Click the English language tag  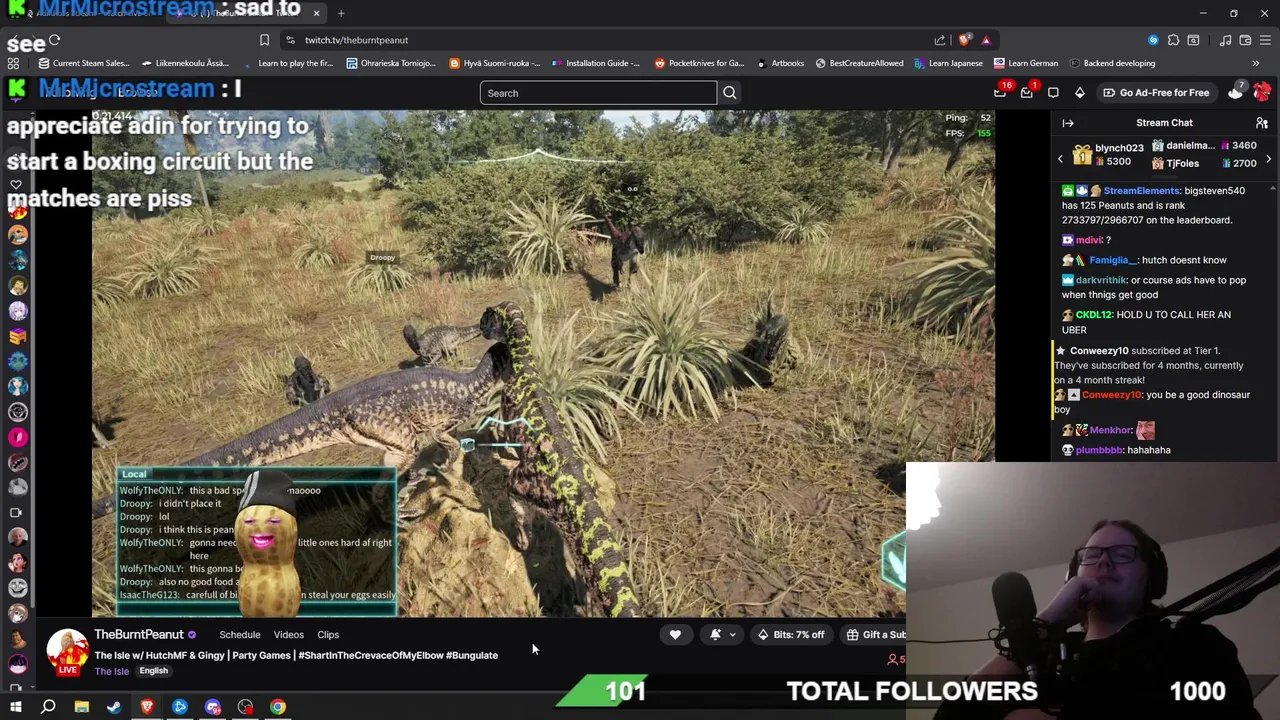click(153, 671)
